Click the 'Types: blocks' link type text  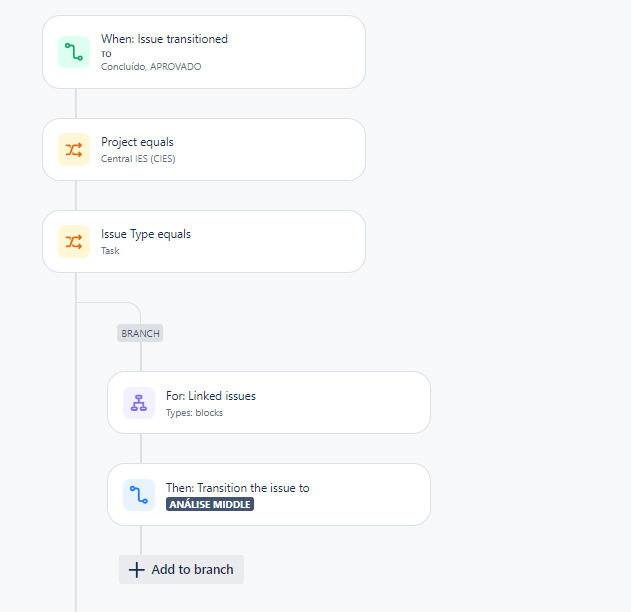[194, 413]
